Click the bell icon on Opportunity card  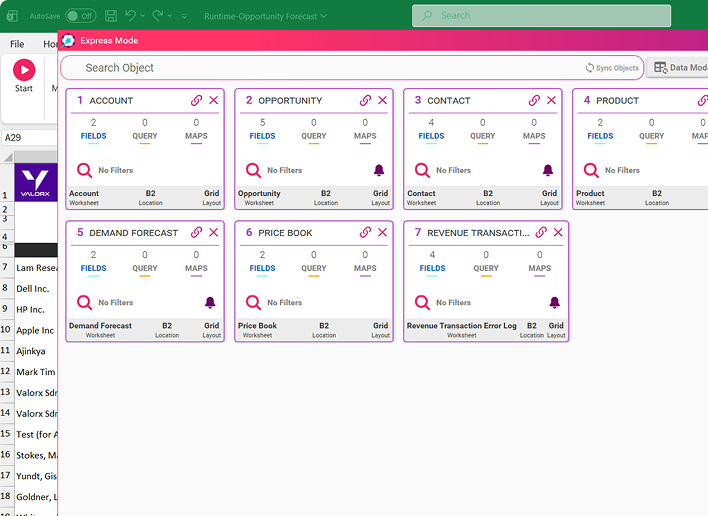point(379,170)
